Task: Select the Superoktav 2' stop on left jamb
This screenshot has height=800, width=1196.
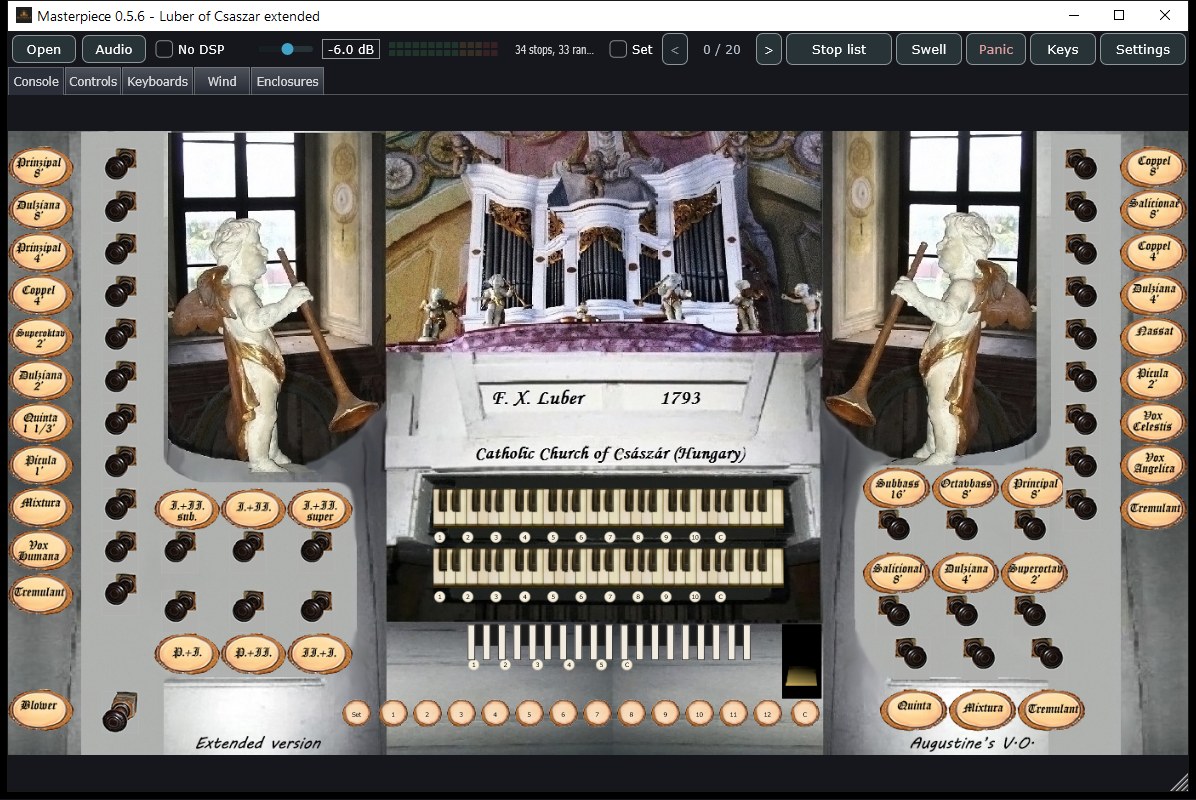Action: click(x=40, y=338)
